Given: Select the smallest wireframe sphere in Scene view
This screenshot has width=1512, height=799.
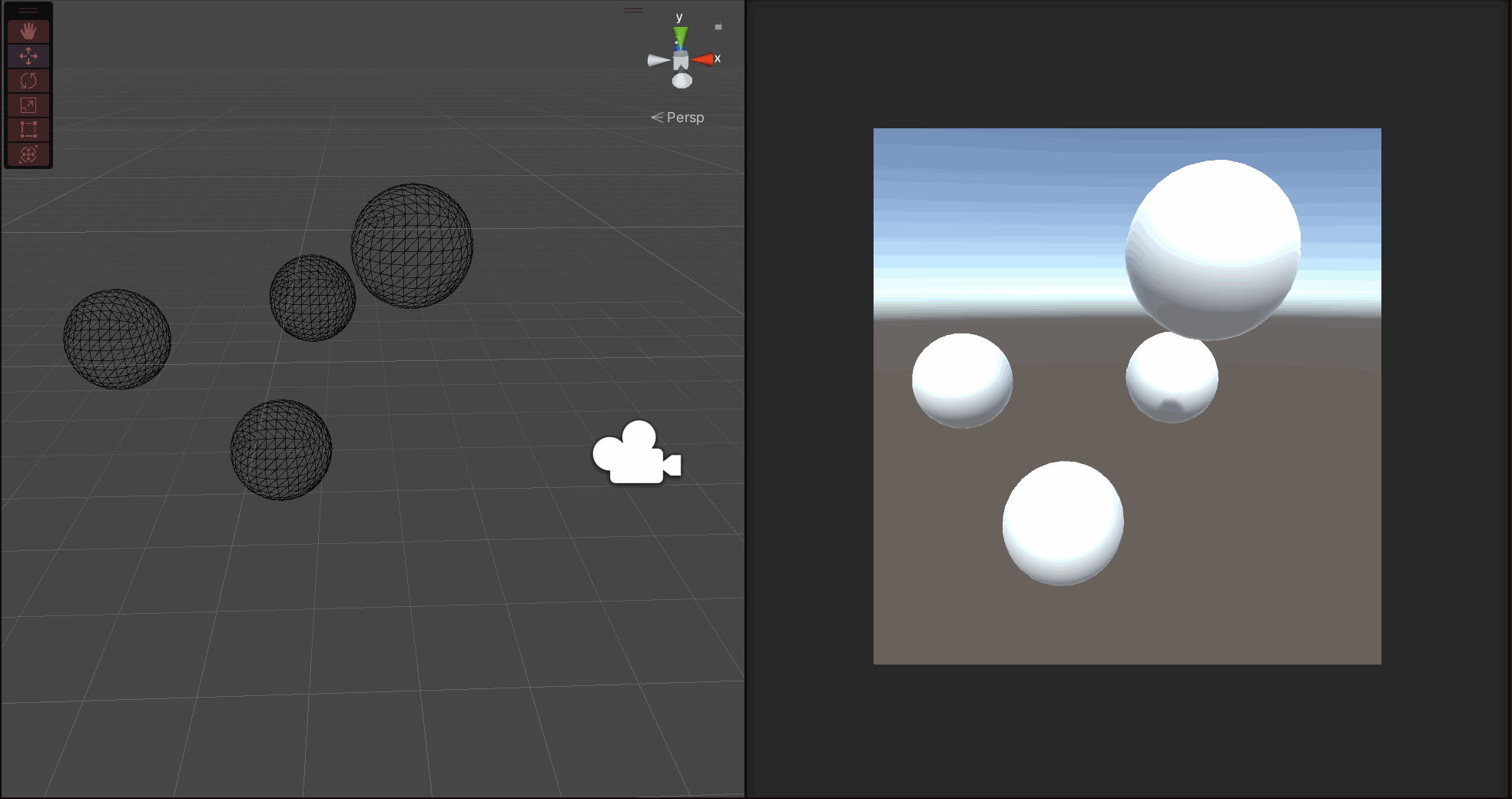Looking at the screenshot, I should coord(313,298).
